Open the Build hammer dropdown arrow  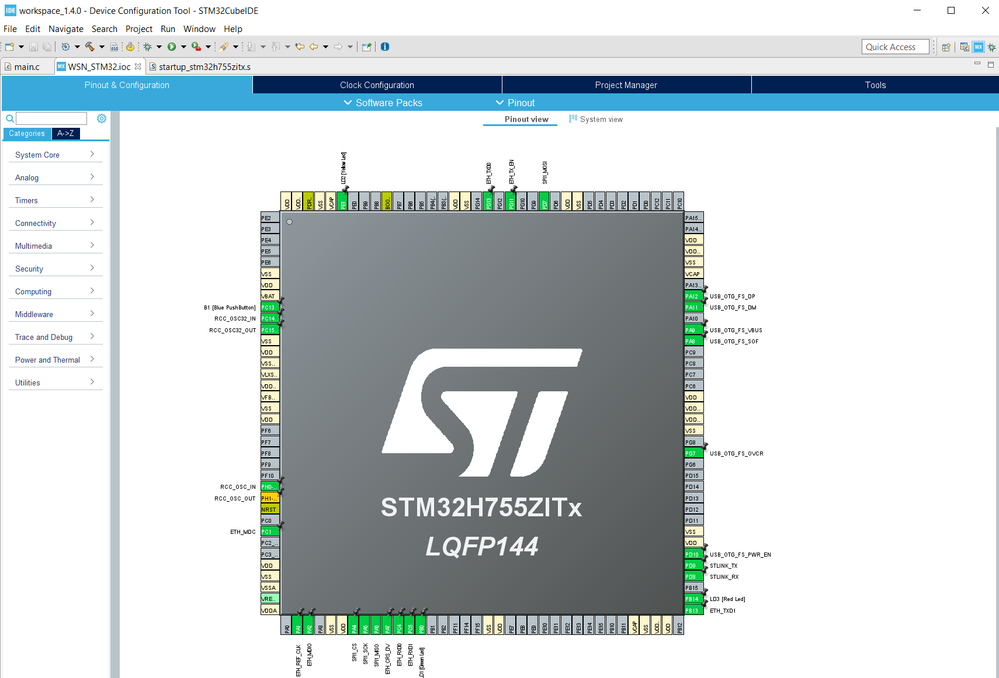point(101,47)
